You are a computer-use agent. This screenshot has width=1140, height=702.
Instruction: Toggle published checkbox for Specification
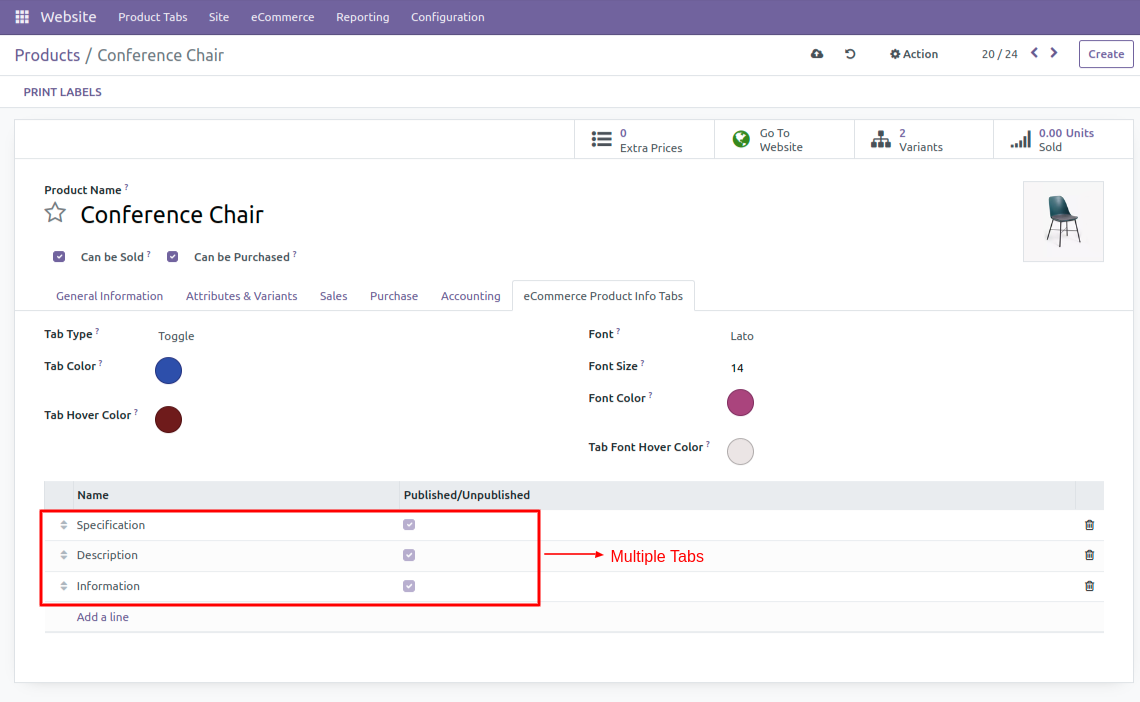click(409, 525)
